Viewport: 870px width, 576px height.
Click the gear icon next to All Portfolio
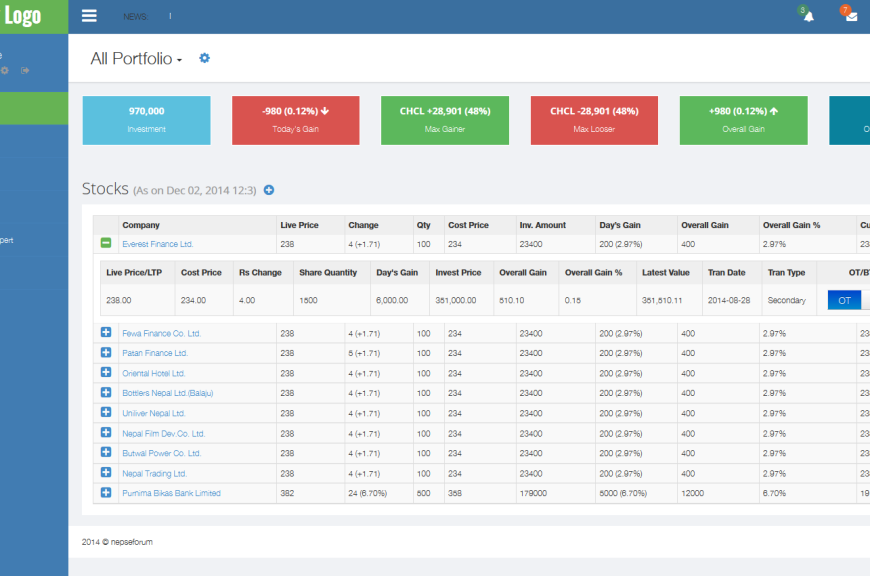coord(205,58)
